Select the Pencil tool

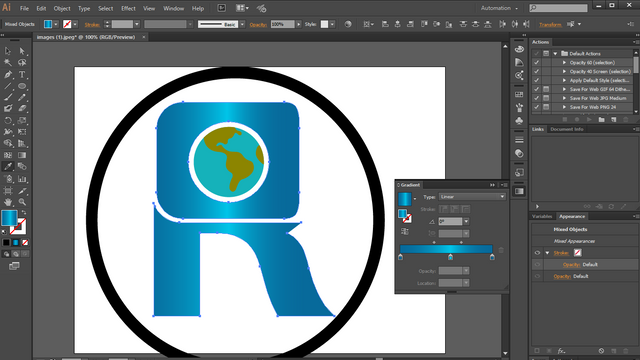(22, 97)
